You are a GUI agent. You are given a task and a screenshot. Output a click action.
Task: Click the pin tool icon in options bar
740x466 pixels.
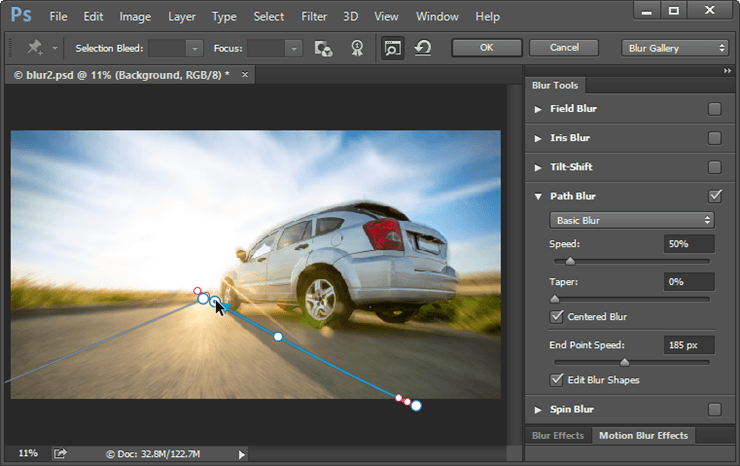(x=34, y=48)
